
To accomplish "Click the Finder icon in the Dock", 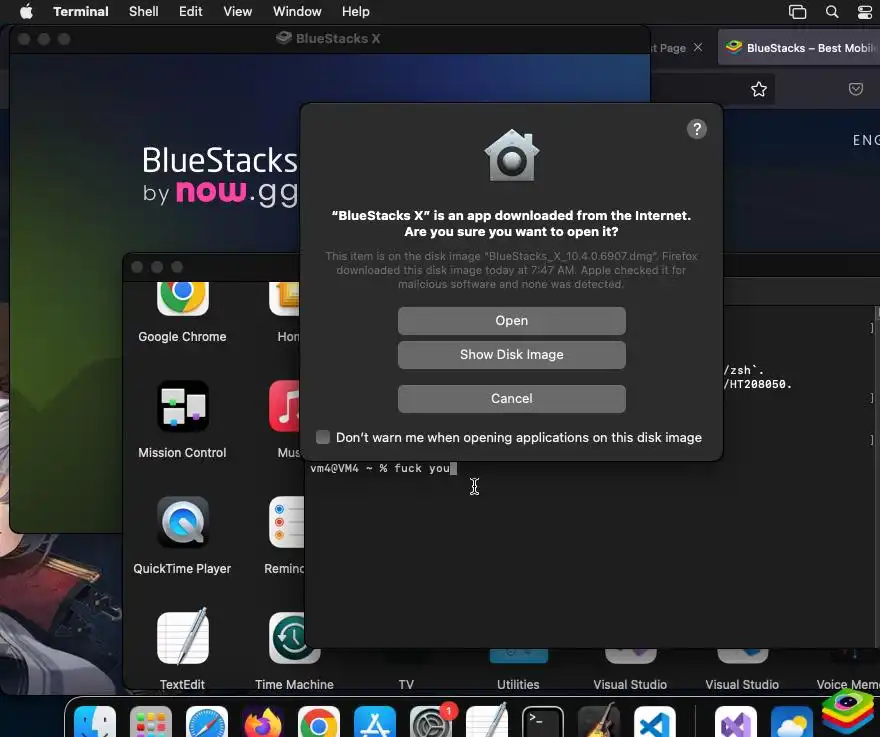I will pyautogui.click(x=95, y=723).
